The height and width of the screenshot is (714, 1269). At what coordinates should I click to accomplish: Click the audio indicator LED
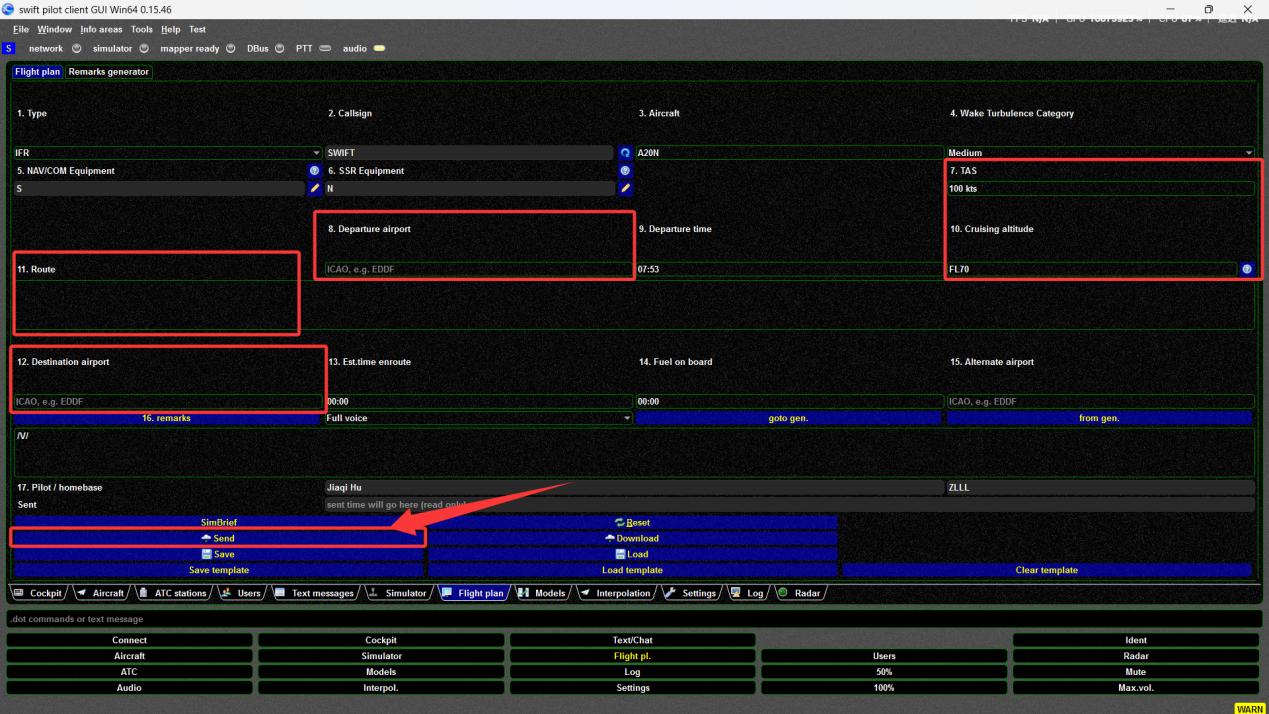click(x=379, y=48)
